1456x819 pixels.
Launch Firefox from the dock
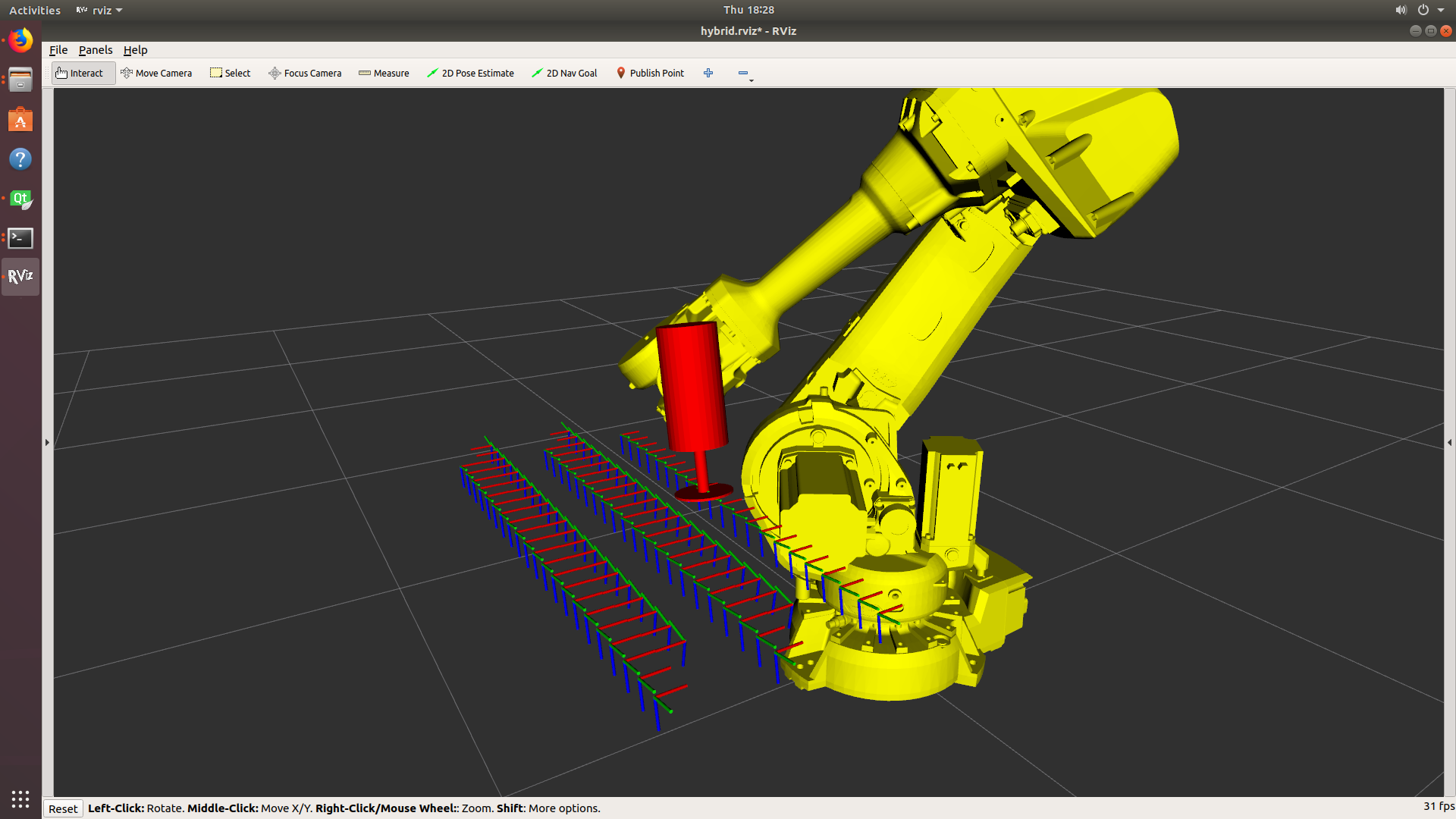point(20,40)
